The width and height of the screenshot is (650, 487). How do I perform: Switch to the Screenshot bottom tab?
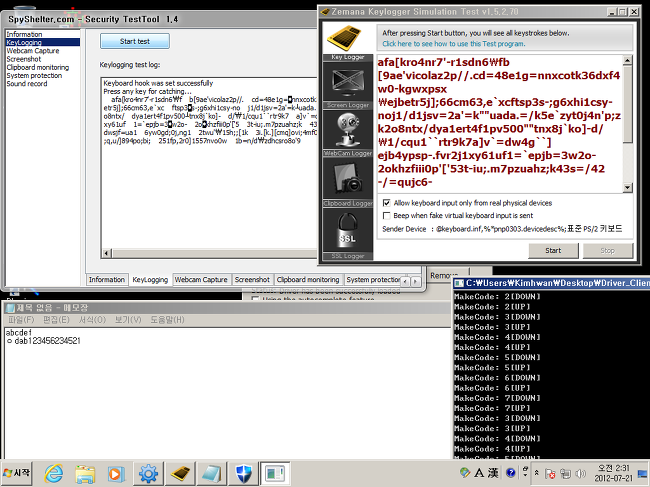(252, 280)
